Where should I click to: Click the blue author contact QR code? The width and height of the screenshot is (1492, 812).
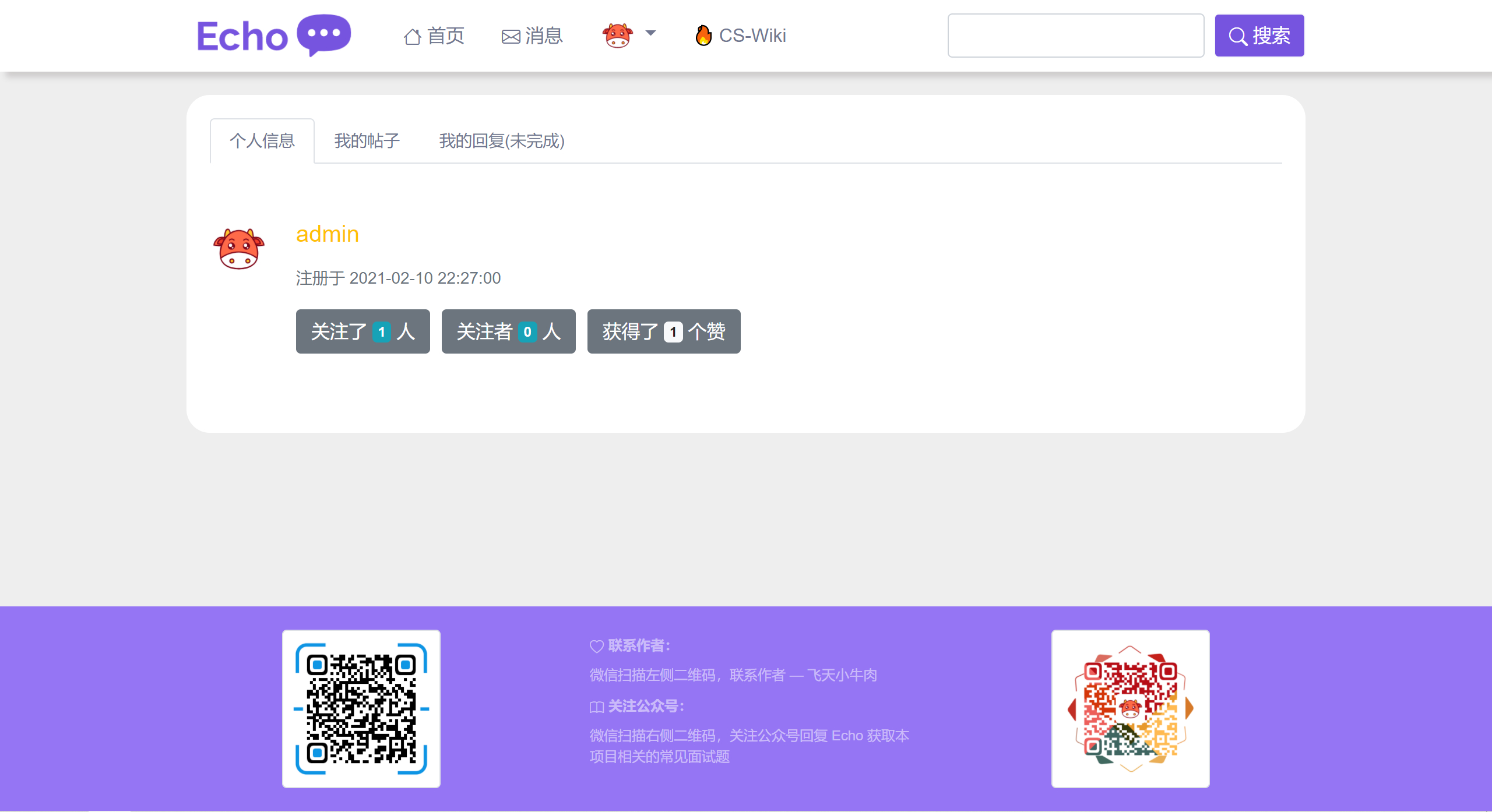361,708
